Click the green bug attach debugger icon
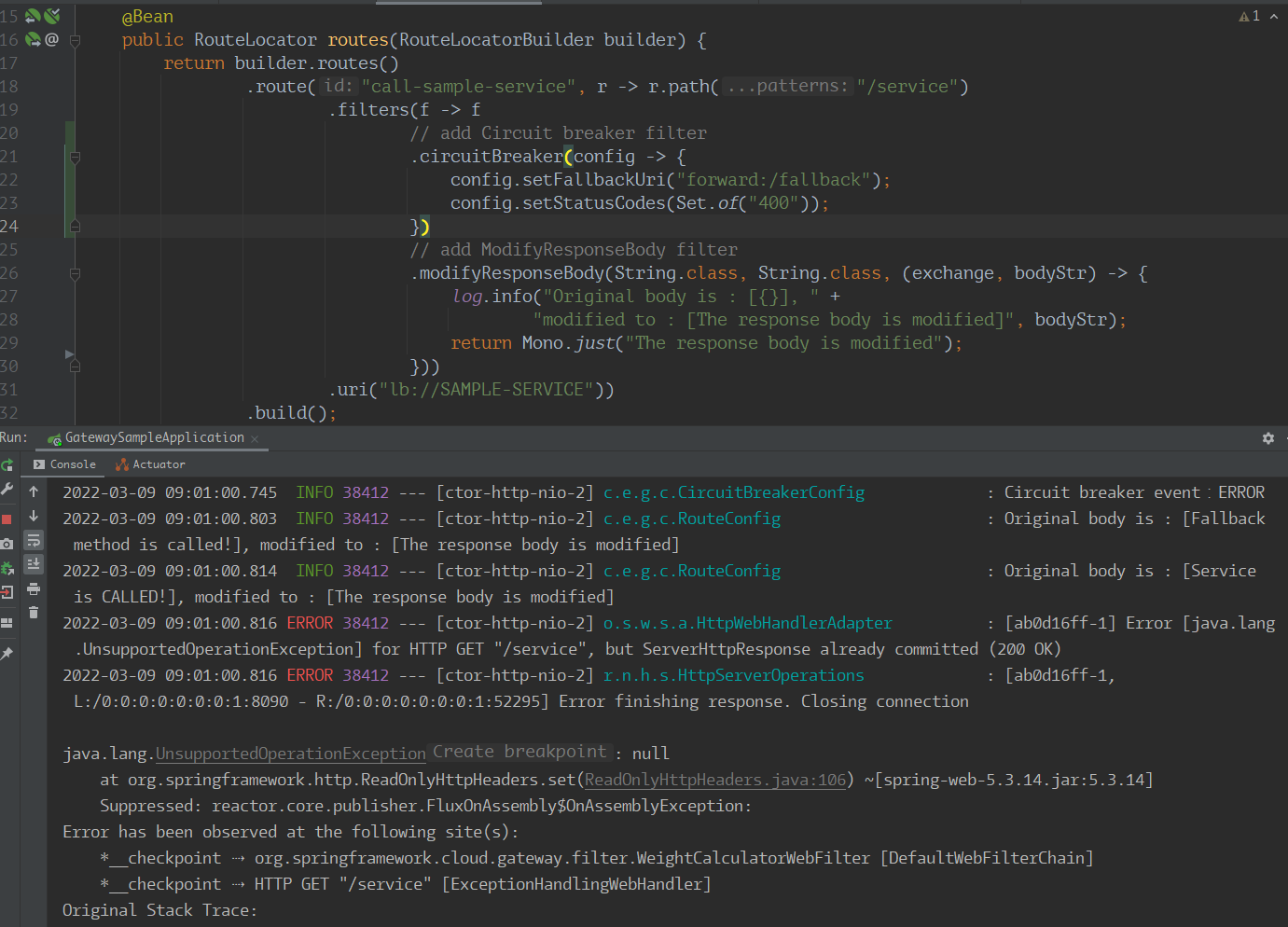1288x927 pixels. (7, 568)
